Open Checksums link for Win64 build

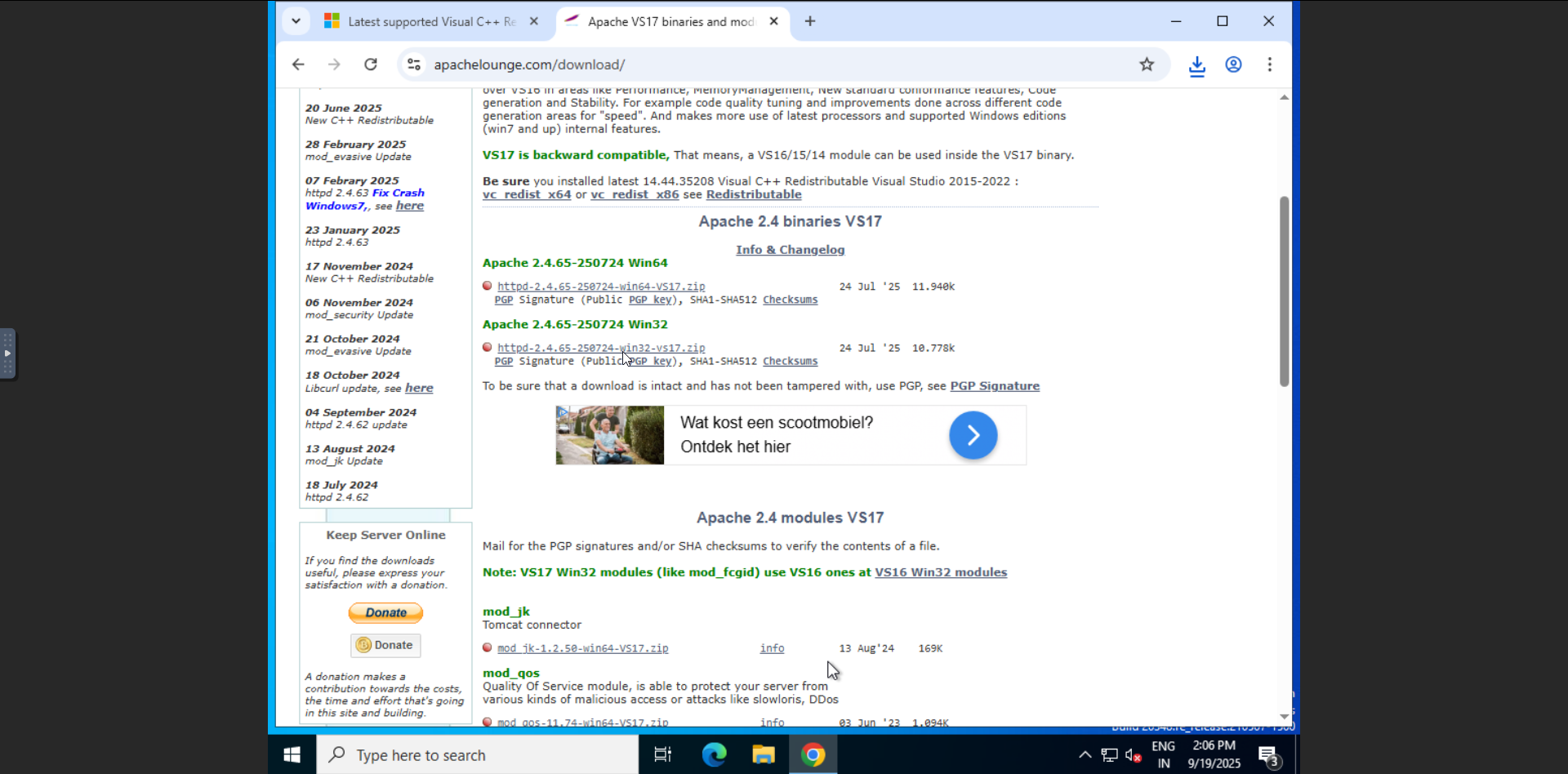coord(790,300)
